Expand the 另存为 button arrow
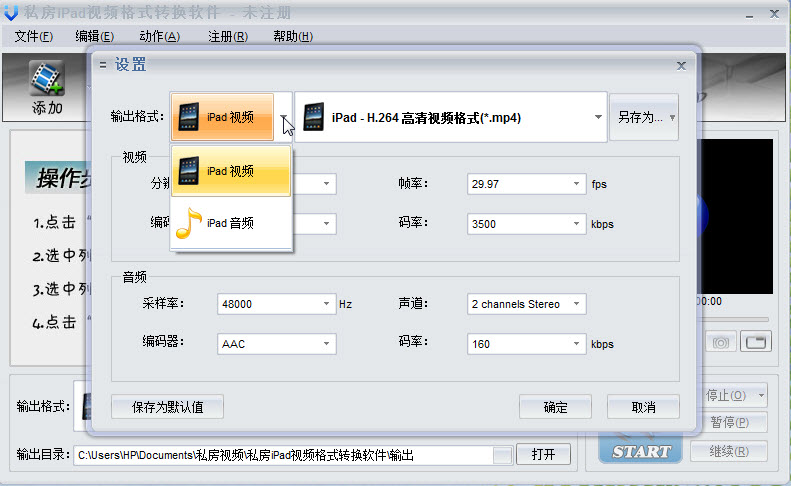Screen dimensions: 791x486 pyautogui.click(x=672, y=118)
